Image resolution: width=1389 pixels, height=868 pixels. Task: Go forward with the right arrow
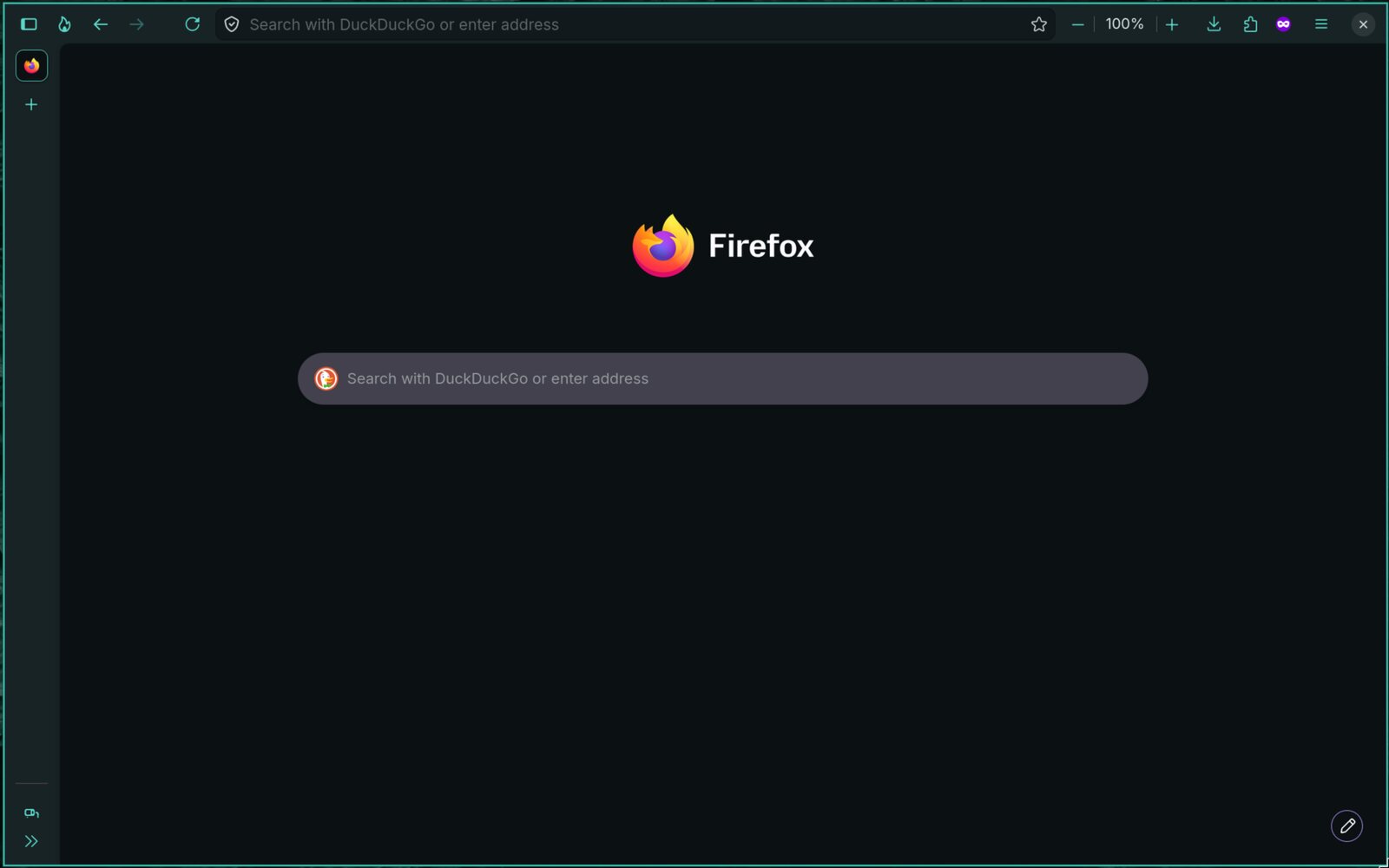pyautogui.click(x=137, y=24)
